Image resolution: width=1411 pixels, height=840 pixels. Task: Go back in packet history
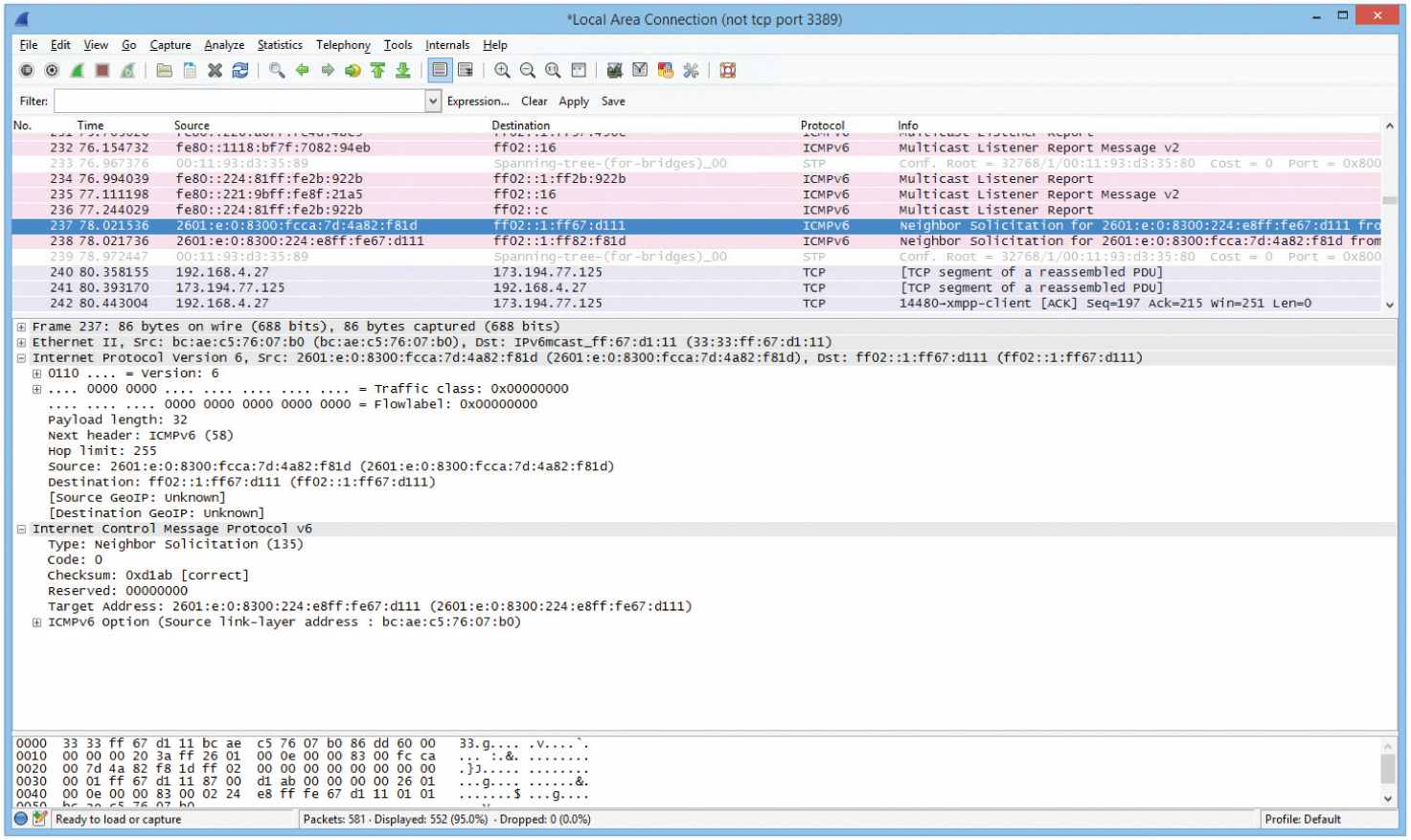coord(303,70)
